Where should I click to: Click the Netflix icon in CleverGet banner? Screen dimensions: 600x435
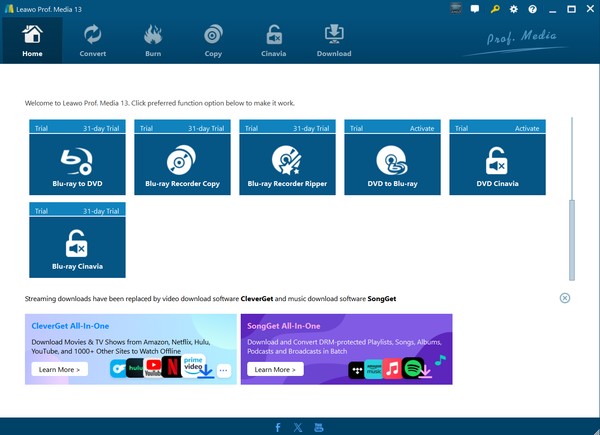tap(172, 367)
